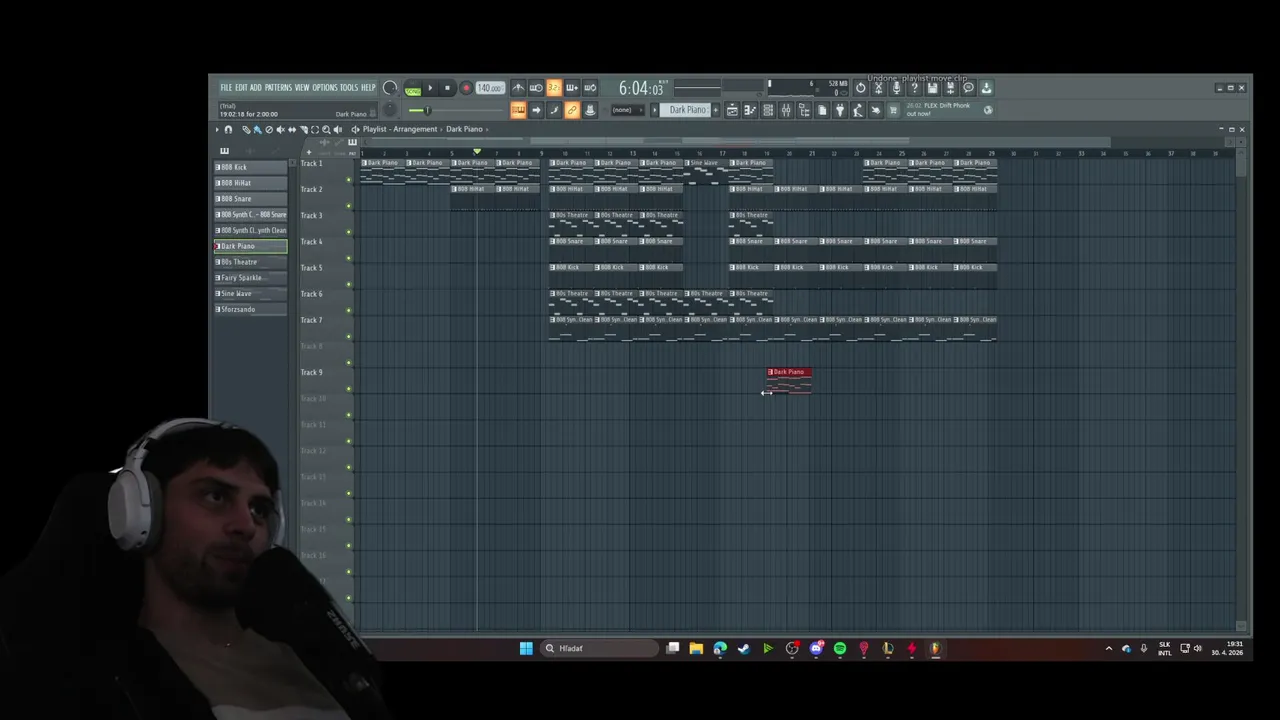Image resolution: width=1280 pixels, height=720 pixels.
Task: Toggle playlist magnet snap icon
Action: tap(228, 129)
